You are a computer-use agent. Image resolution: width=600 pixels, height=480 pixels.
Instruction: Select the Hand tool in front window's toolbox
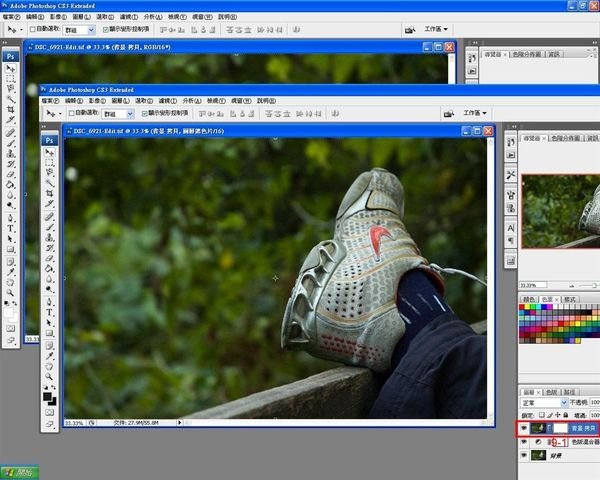tap(50, 366)
